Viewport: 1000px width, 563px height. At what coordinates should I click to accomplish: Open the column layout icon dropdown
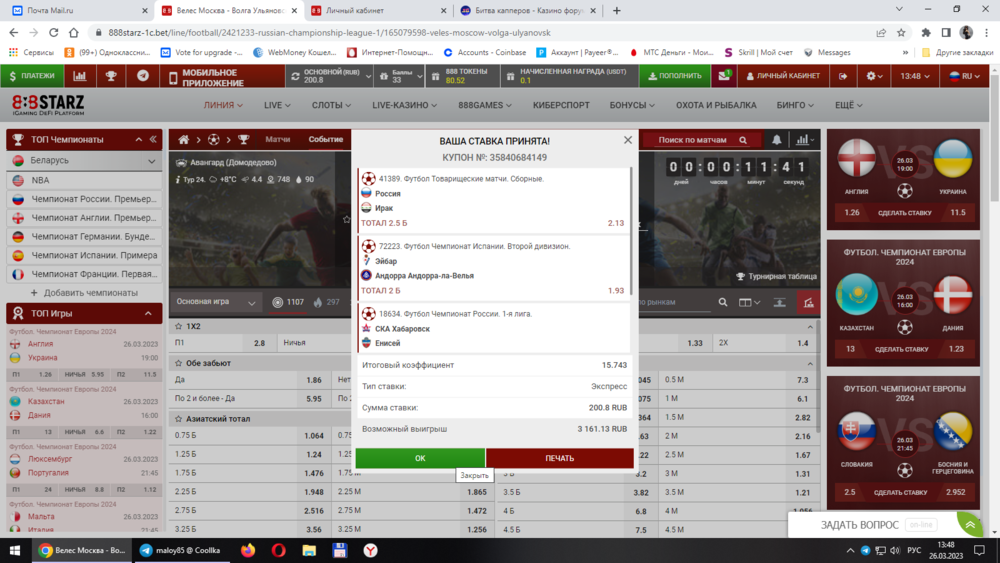749,302
